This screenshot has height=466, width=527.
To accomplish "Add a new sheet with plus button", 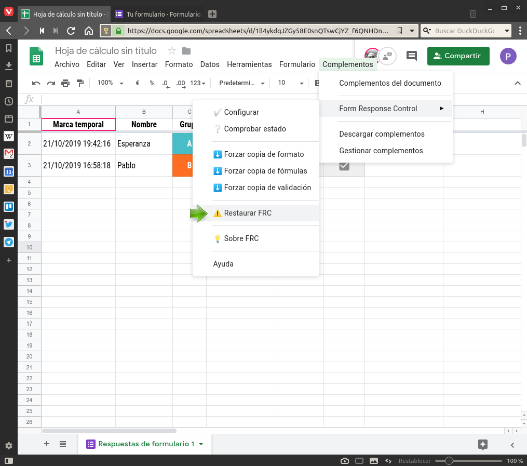I will (x=46, y=443).
